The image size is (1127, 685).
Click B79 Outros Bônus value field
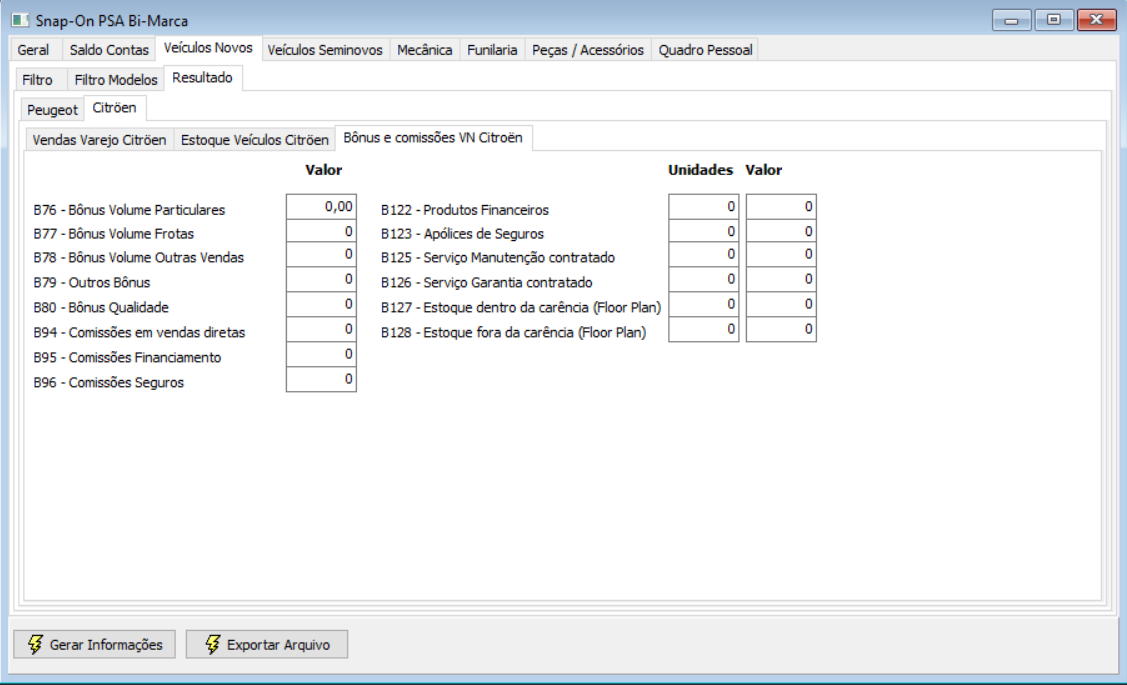321,280
